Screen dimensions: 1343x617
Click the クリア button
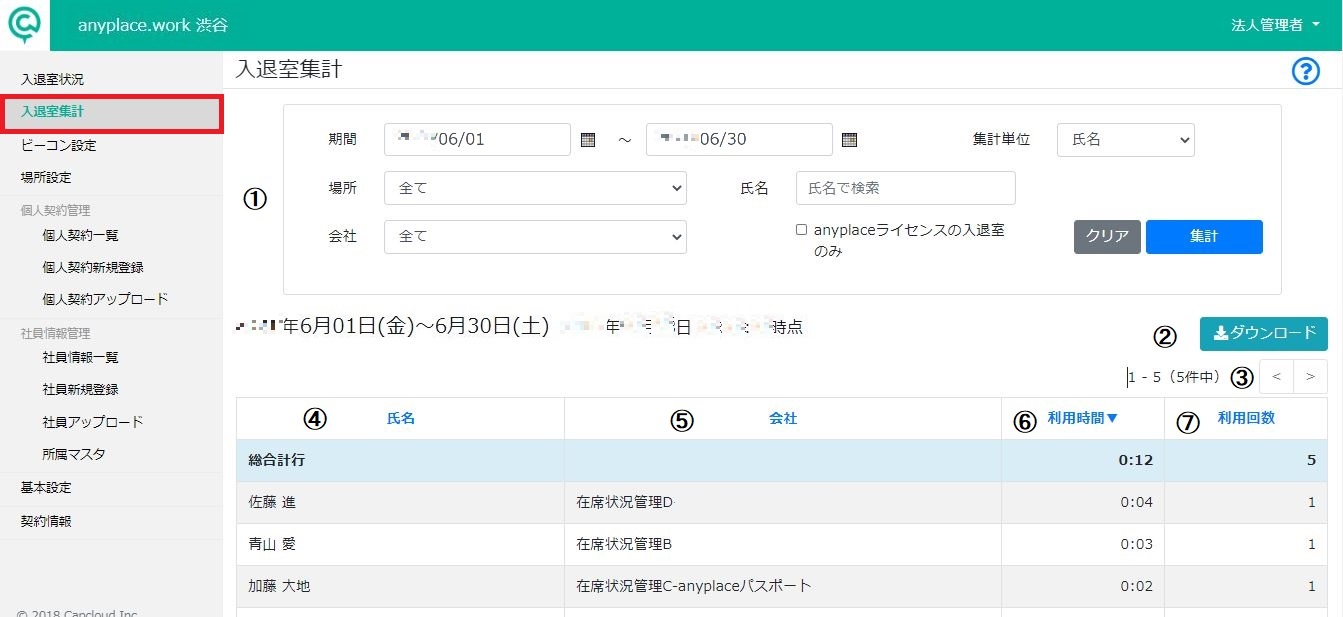point(1107,237)
